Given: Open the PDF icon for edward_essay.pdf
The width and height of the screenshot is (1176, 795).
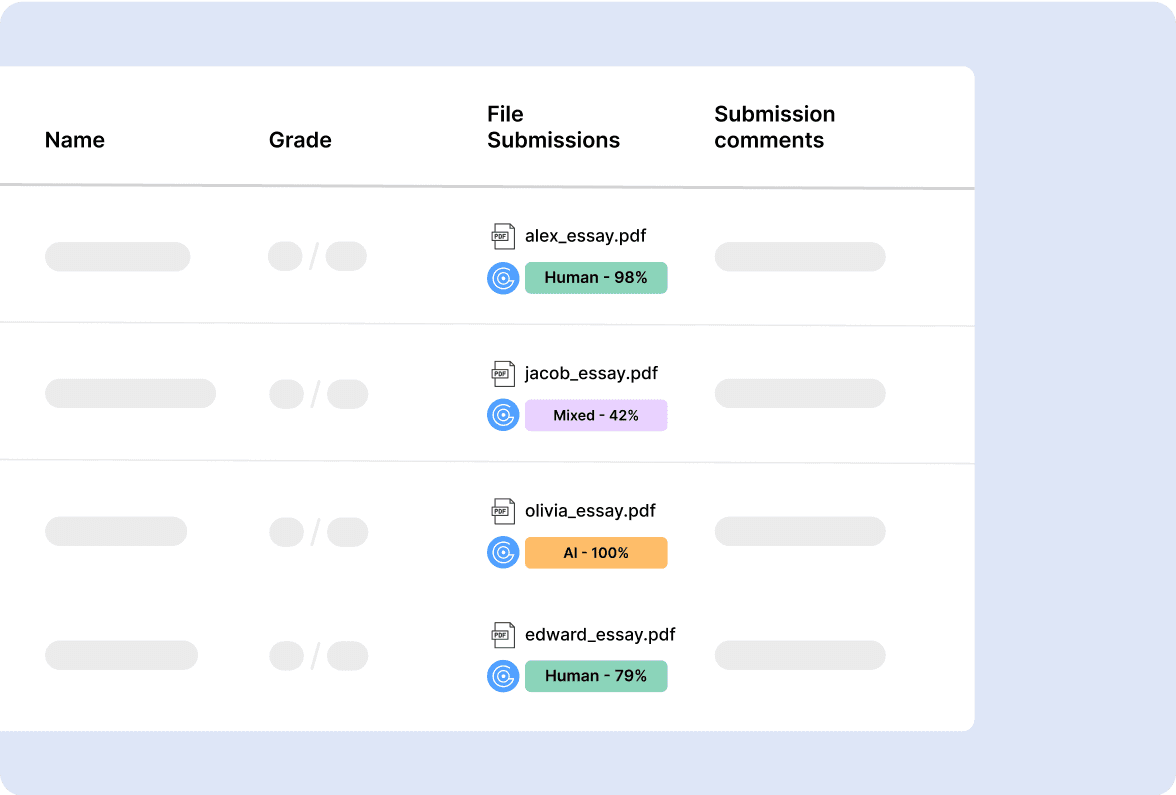Looking at the screenshot, I should [503, 634].
